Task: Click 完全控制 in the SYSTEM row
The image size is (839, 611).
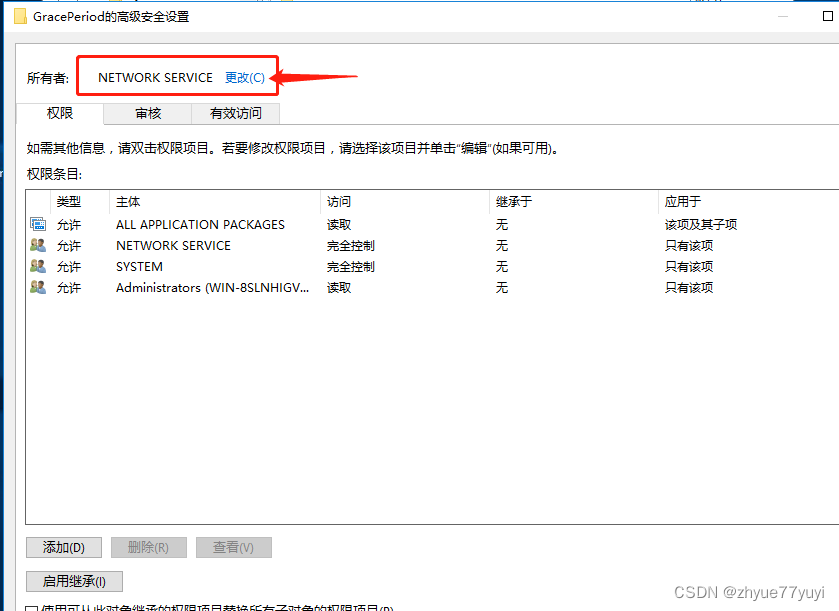Action: (x=350, y=266)
